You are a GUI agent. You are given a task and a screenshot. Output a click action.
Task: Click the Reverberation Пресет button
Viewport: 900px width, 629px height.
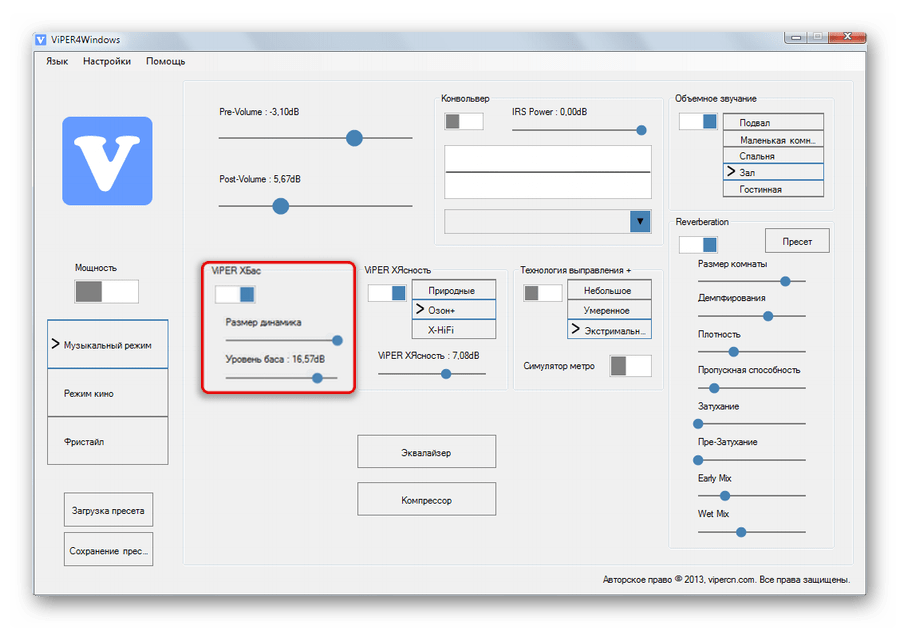[x=797, y=241]
